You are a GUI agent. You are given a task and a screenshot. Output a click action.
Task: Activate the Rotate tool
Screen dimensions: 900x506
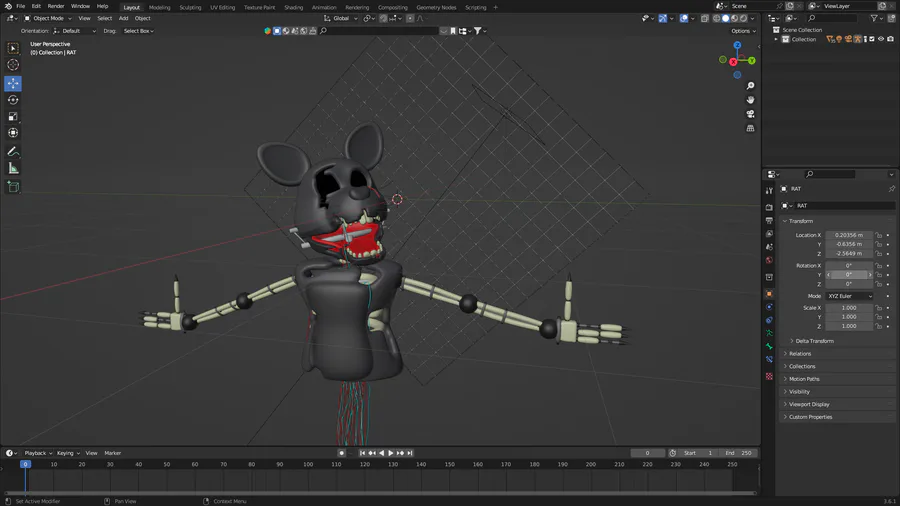pyautogui.click(x=13, y=100)
